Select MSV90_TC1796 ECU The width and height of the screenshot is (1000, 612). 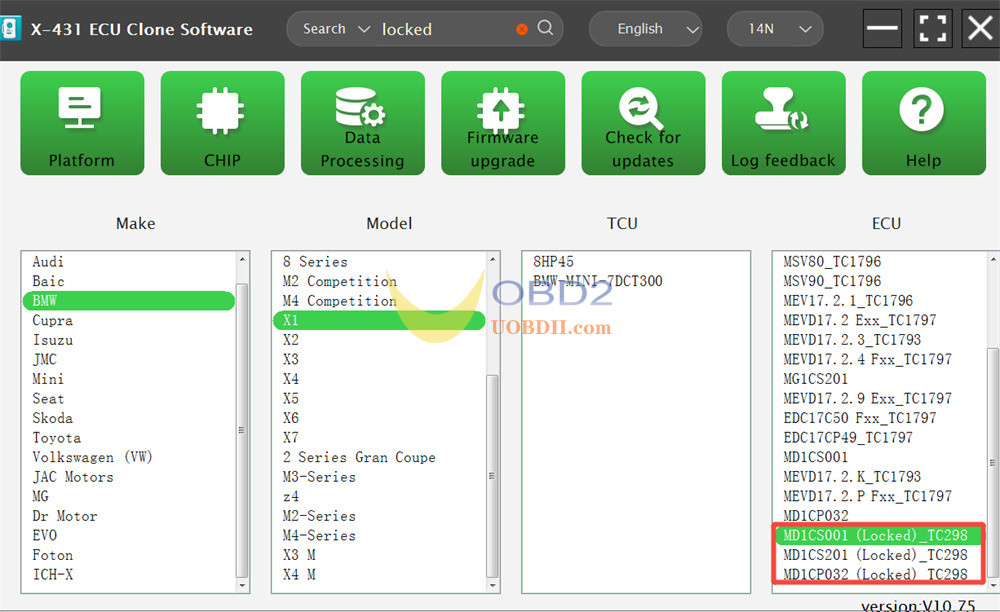coord(832,281)
